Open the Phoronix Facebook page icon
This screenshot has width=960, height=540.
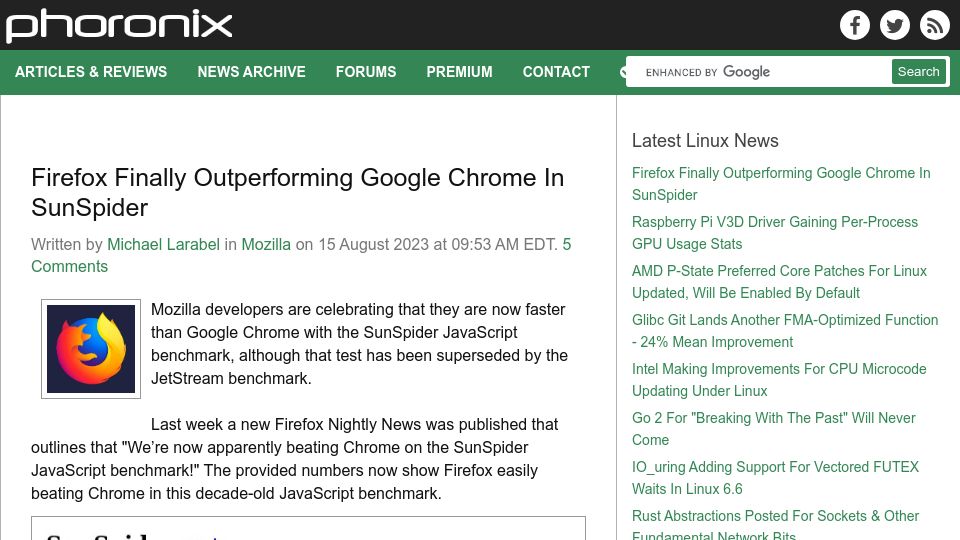point(855,25)
